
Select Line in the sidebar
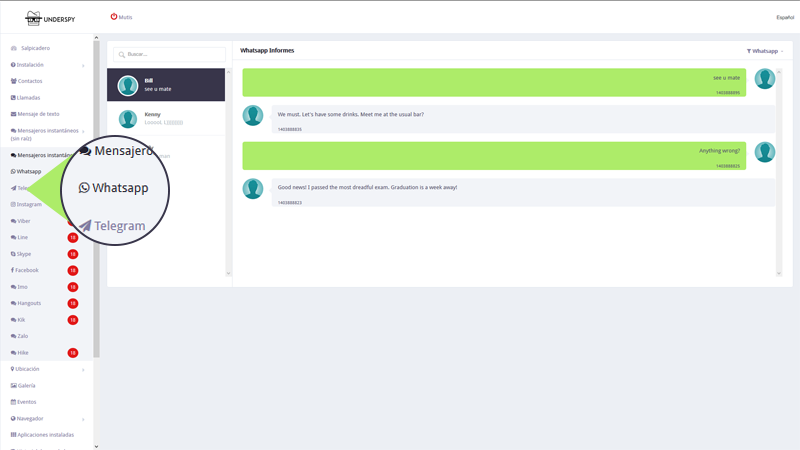[19, 237]
